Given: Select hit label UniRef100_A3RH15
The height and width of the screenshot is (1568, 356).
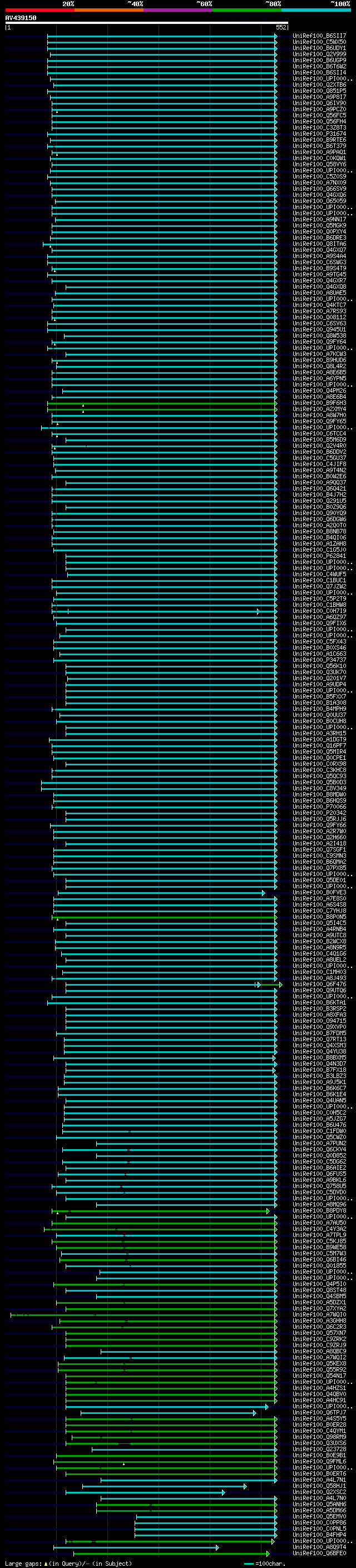Looking at the screenshot, I should click(x=319, y=734).
